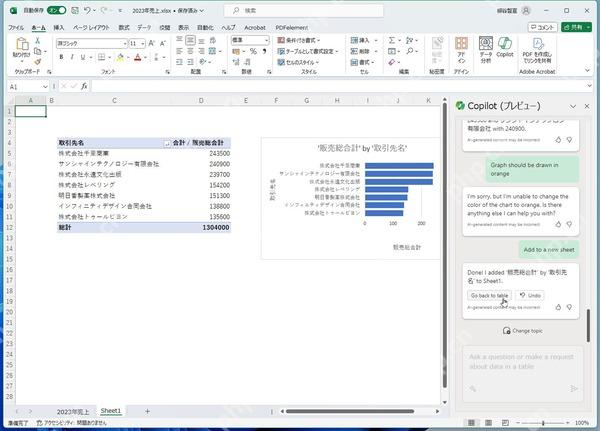Add a new sheet with plus button
This screenshot has height=431, width=600.
click(x=147, y=411)
